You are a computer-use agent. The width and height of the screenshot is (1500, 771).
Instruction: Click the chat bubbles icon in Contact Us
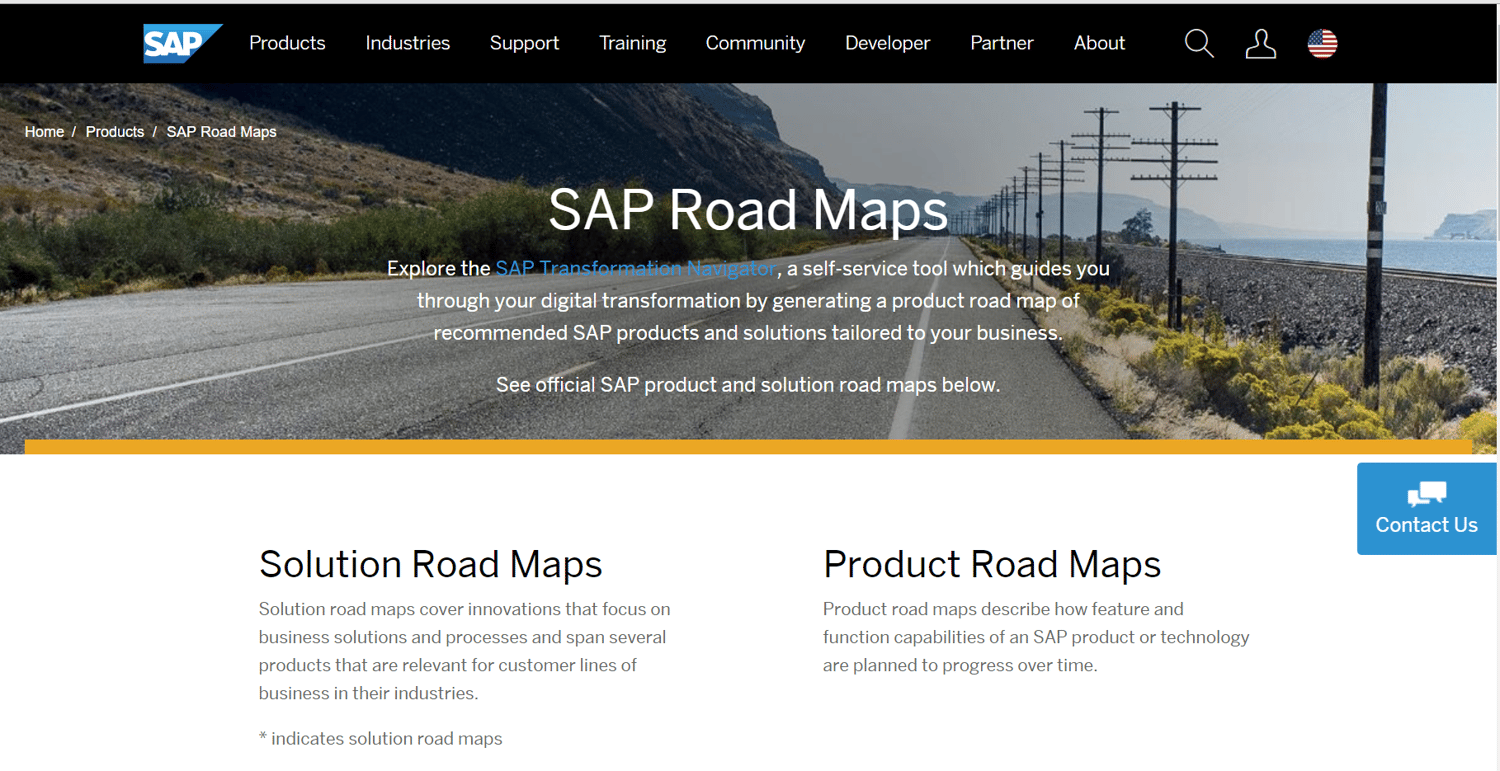pyautogui.click(x=1427, y=493)
